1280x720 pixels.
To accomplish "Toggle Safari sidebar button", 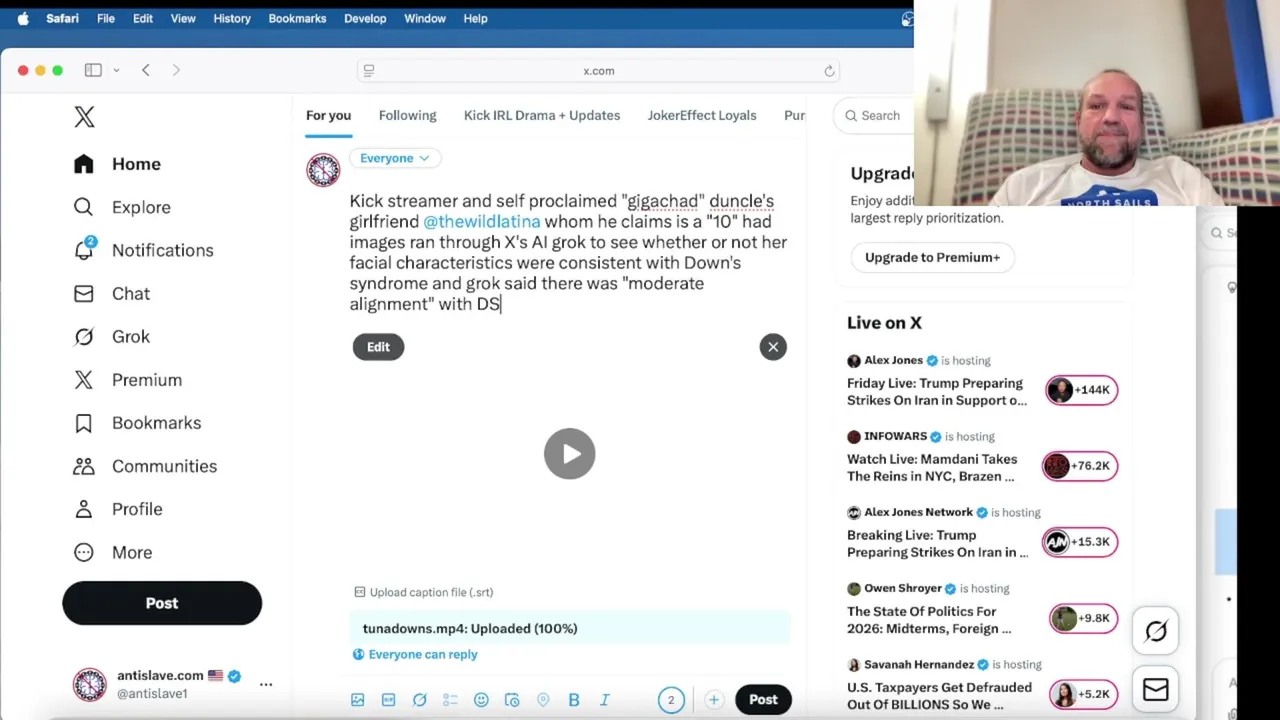I will 93,70.
